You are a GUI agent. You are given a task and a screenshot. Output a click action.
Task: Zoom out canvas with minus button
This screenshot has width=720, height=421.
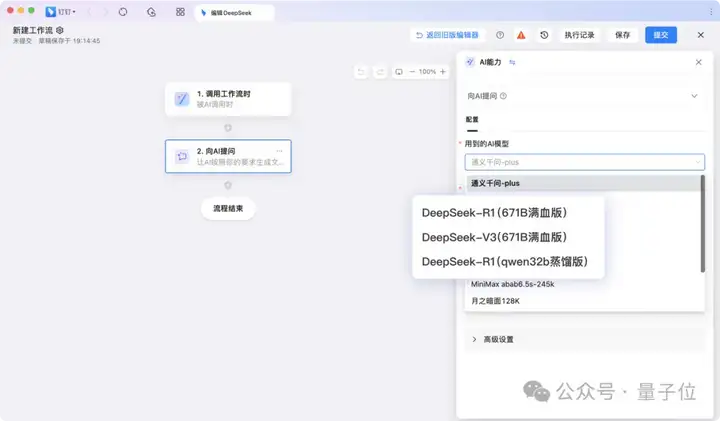(x=412, y=72)
